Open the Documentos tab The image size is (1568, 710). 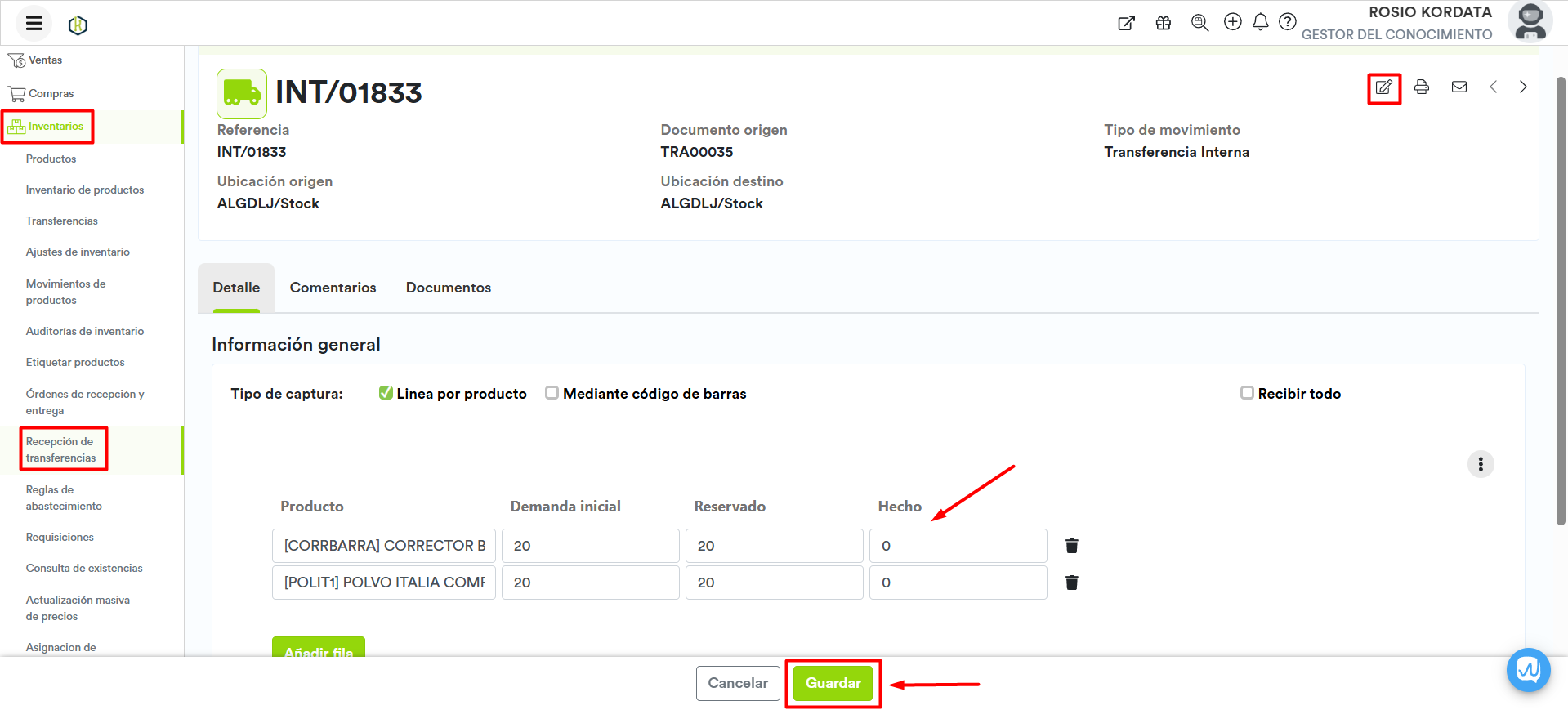448,288
